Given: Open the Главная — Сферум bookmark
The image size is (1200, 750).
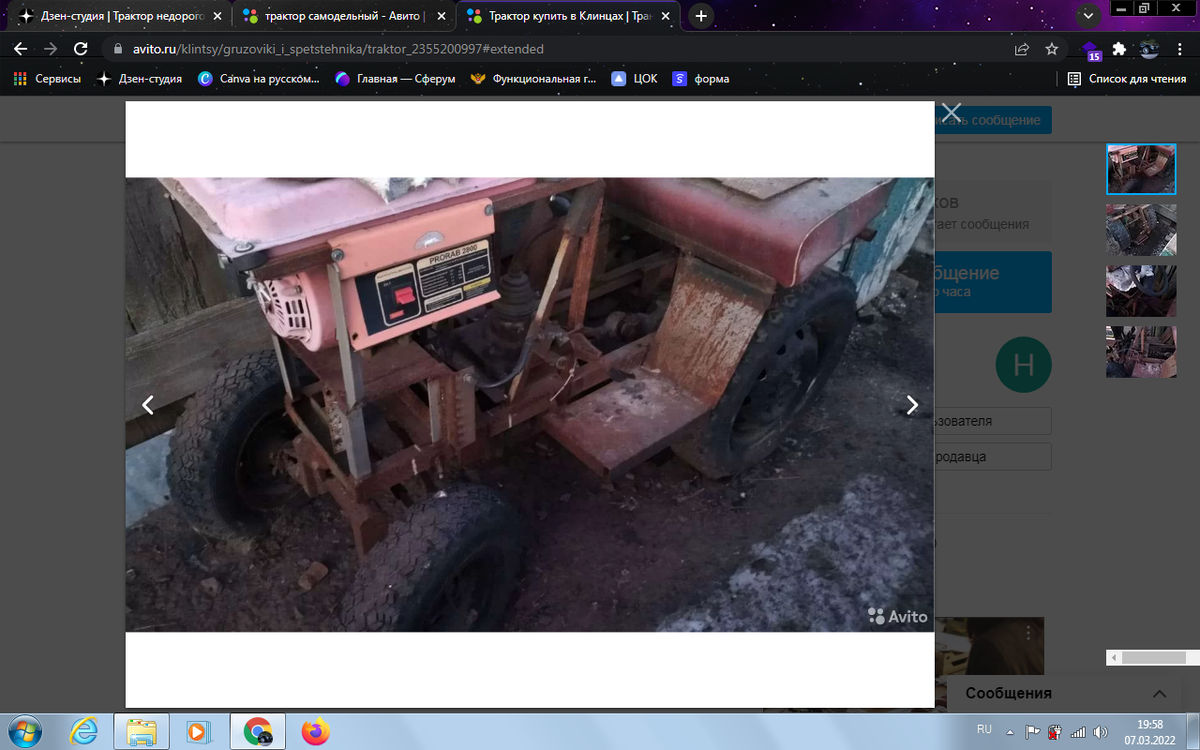Looking at the screenshot, I should tap(395, 78).
